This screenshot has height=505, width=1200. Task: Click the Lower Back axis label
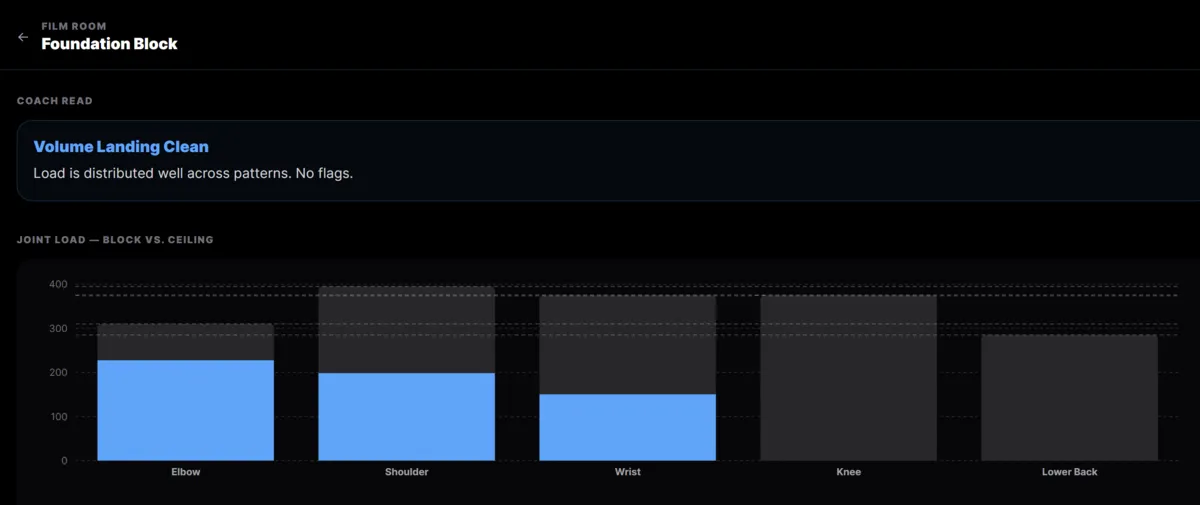point(1070,472)
